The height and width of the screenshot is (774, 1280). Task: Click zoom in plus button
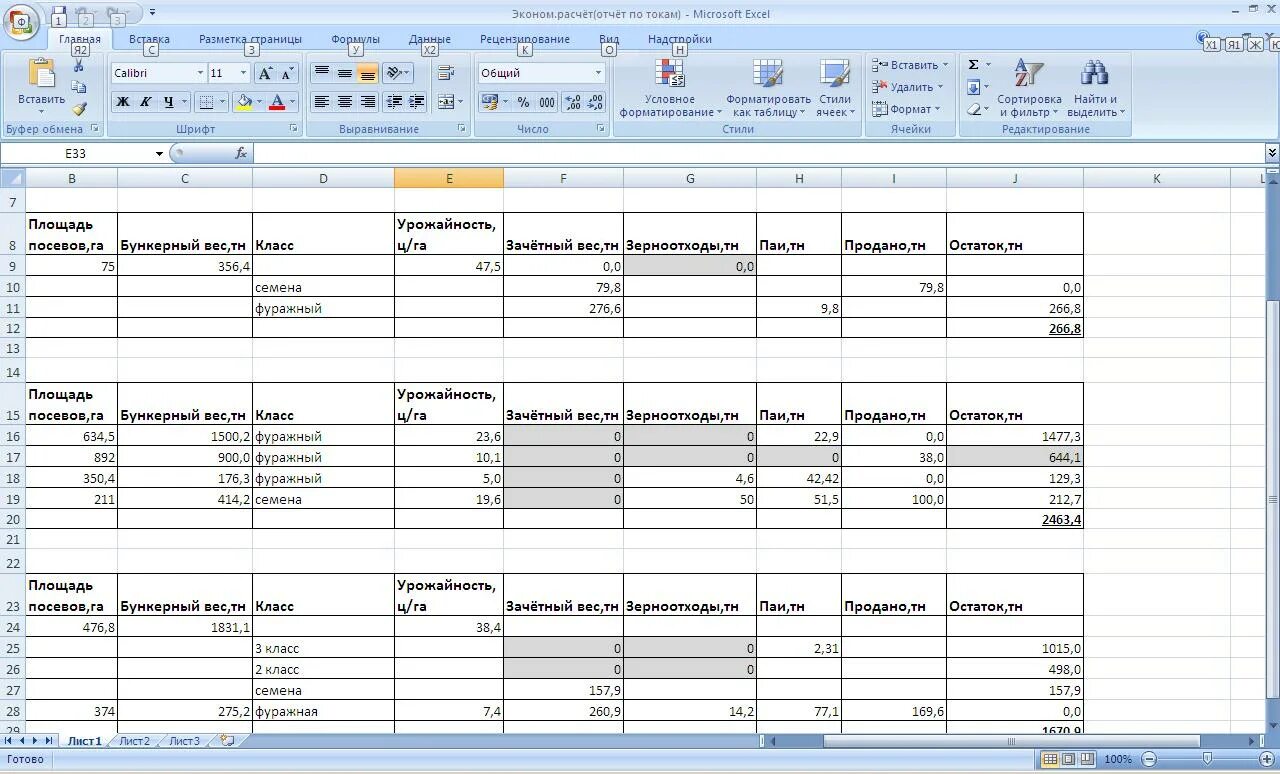coord(1265,759)
